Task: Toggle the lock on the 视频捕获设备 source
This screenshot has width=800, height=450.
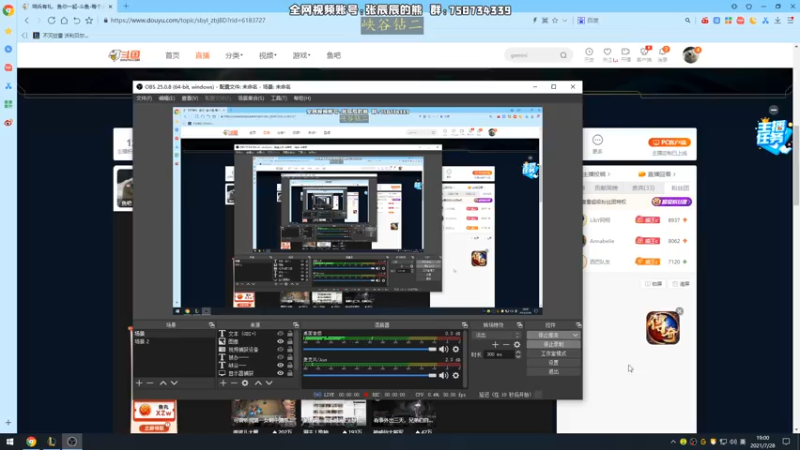Action: 290,349
